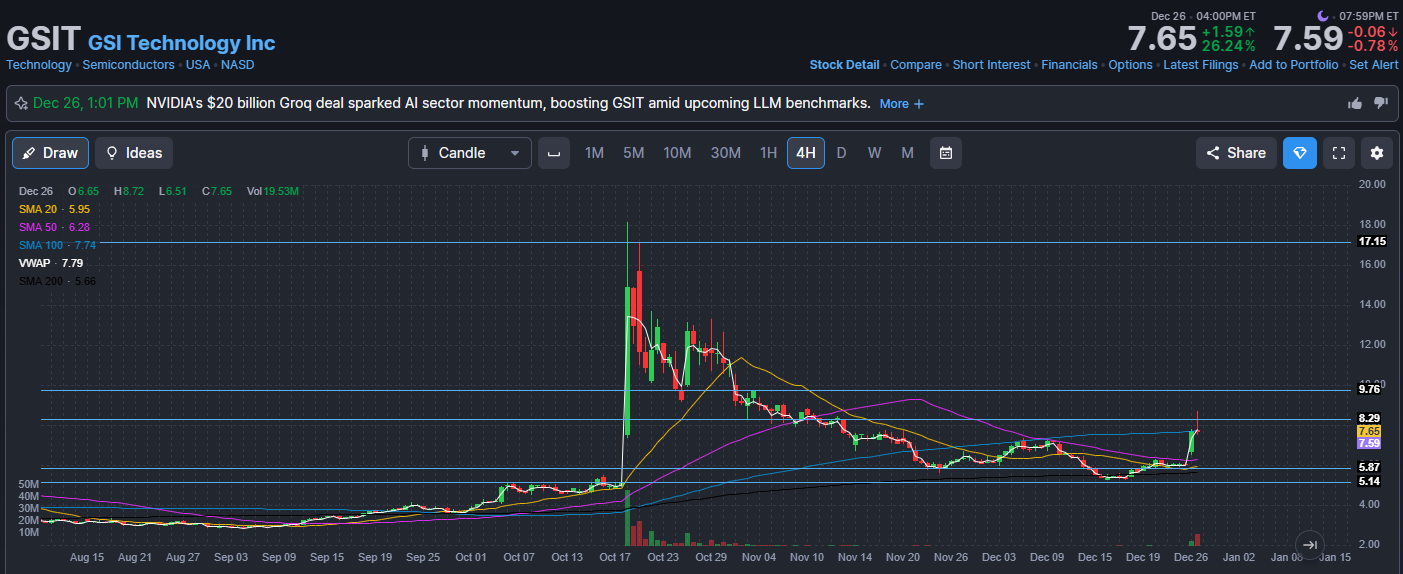This screenshot has height=574, width=1403.
Task: Open the Semiconductors industry link
Action: coord(128,65)
